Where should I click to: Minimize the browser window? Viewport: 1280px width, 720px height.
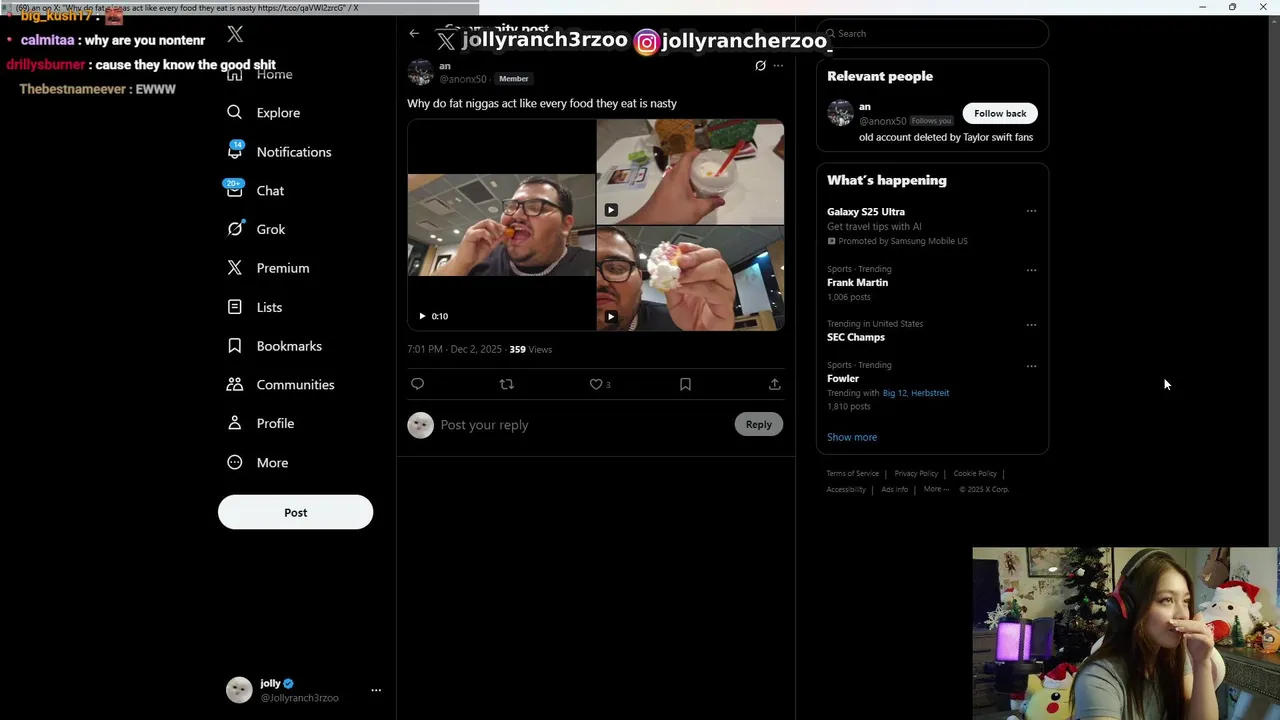click(1203, 7)
